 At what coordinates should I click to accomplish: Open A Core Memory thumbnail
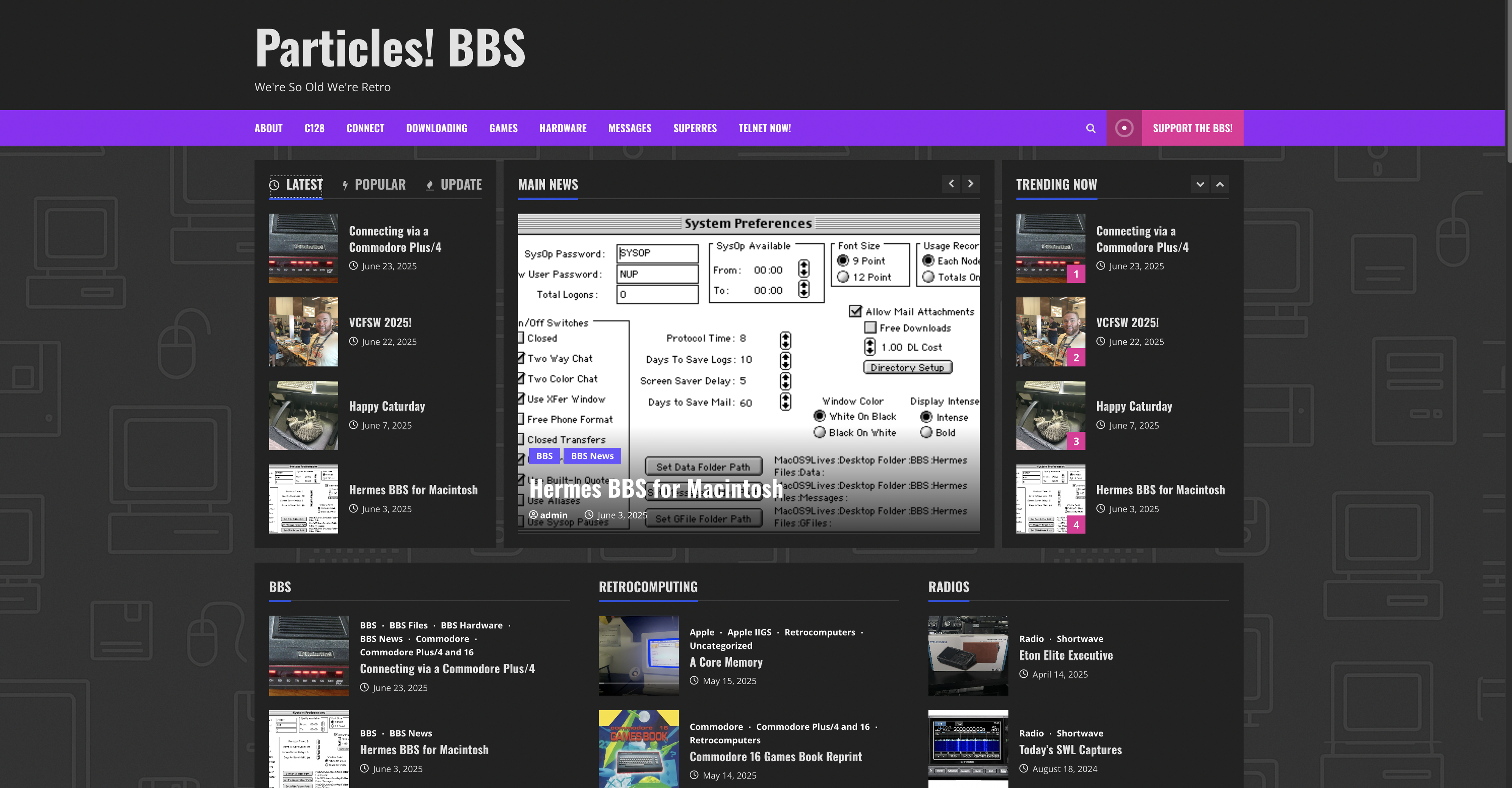pyautogui.click(x=638, y=655)
